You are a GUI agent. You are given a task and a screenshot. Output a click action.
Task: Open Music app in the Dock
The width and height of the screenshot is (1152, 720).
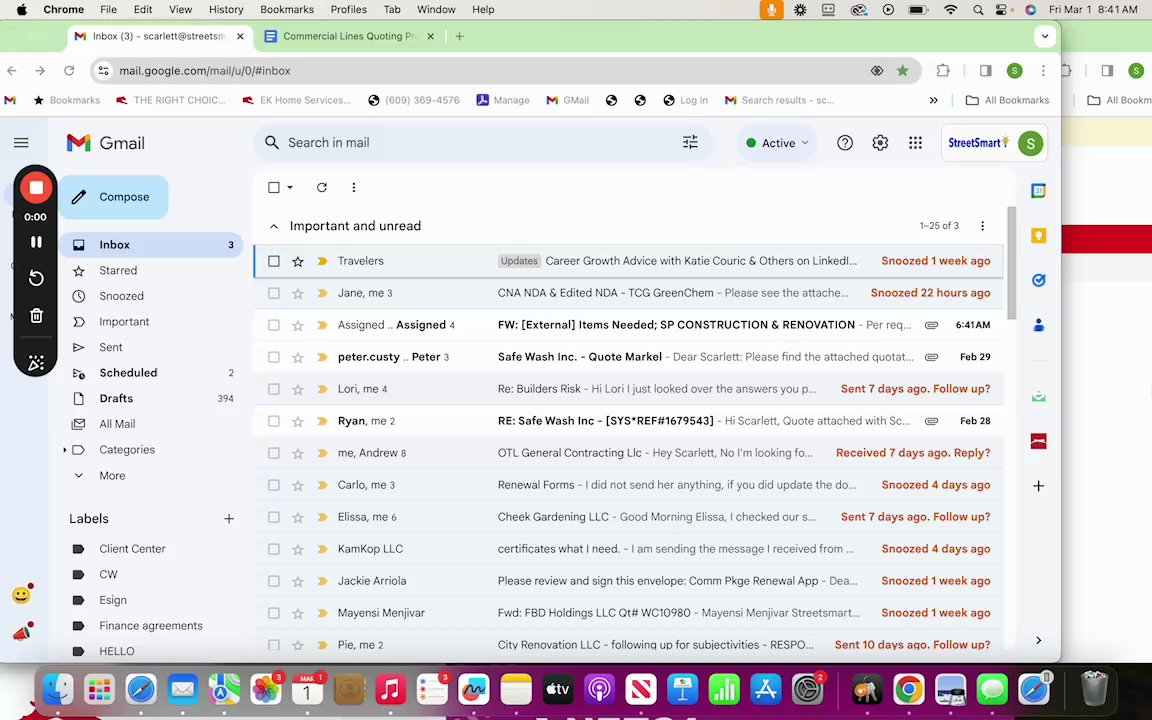(x=391, y=690)
